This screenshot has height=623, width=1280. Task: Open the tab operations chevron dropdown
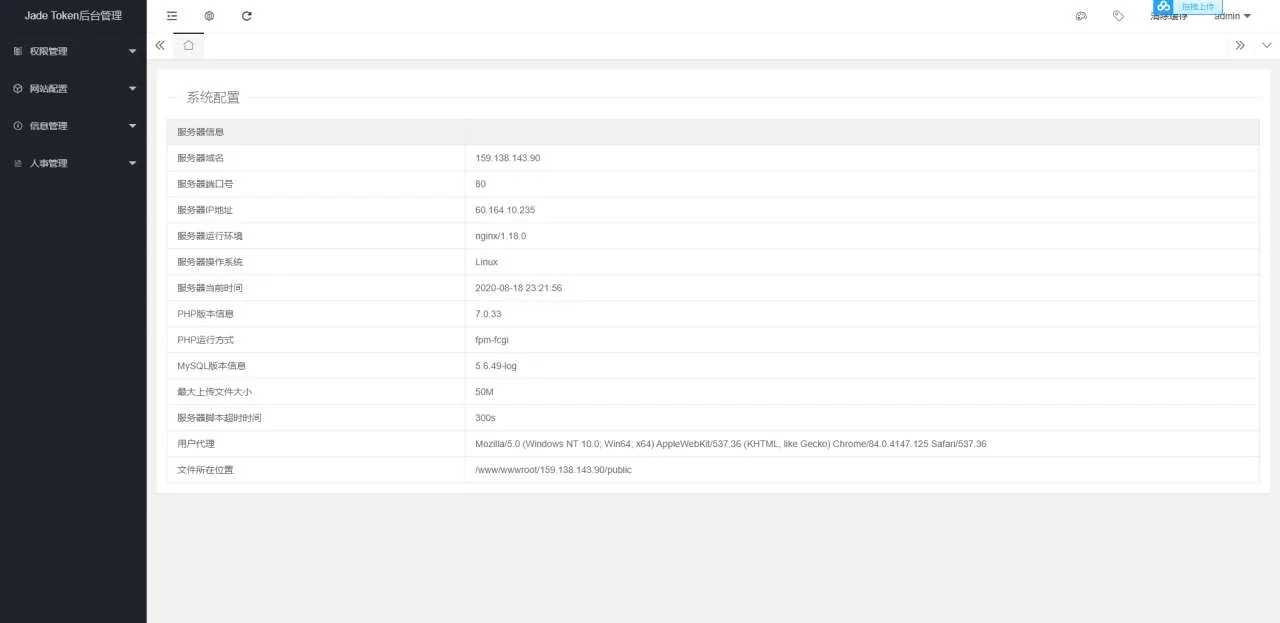click(1266, 45)
